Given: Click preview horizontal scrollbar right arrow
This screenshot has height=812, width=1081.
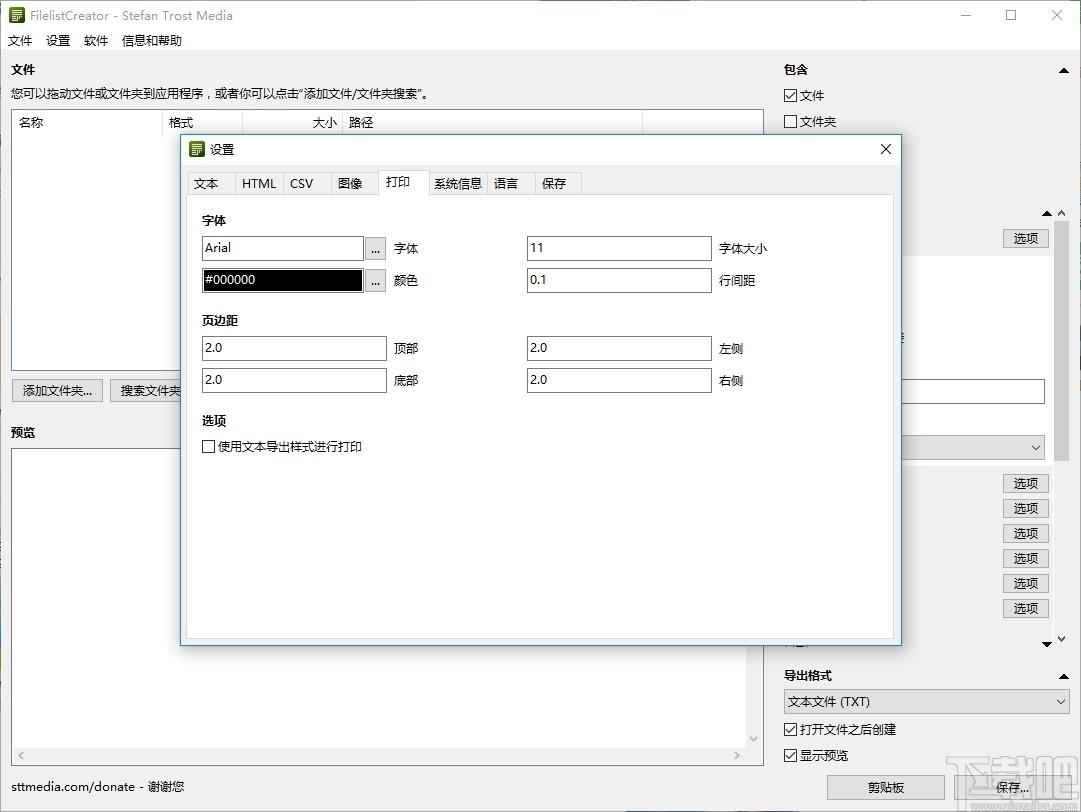Looking at the screenshot, I should 737,755.
